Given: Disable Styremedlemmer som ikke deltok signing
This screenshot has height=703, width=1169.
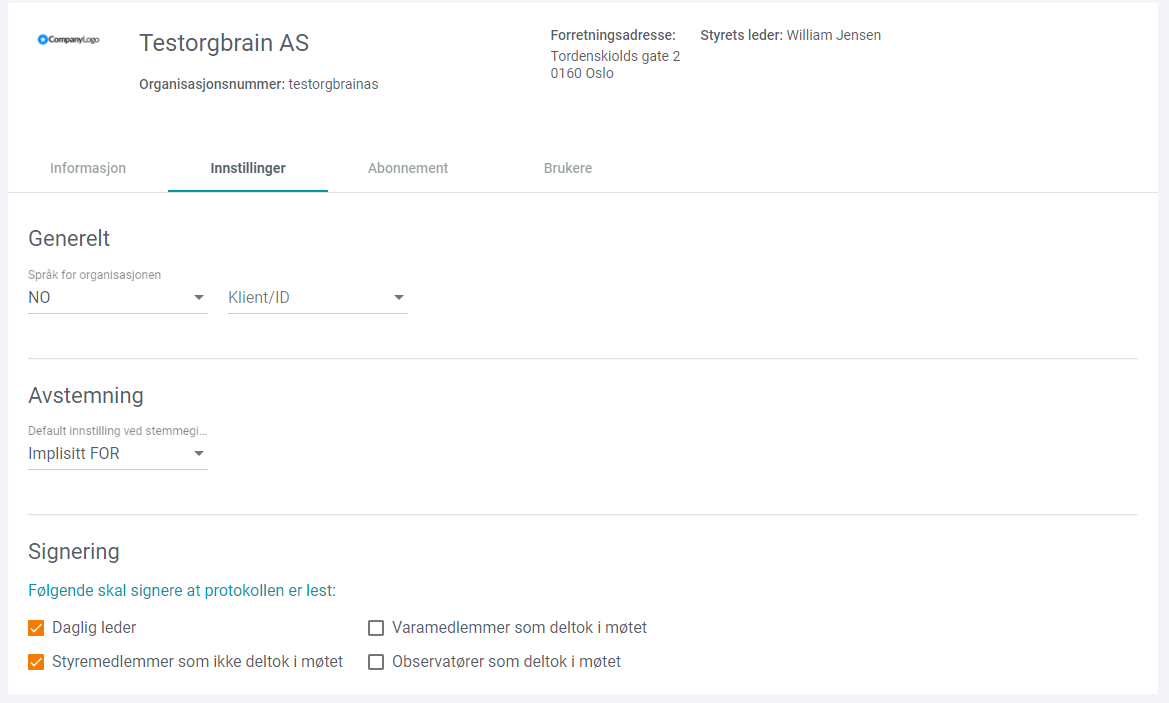Looking at the screenshot, I should coord(36,661).
